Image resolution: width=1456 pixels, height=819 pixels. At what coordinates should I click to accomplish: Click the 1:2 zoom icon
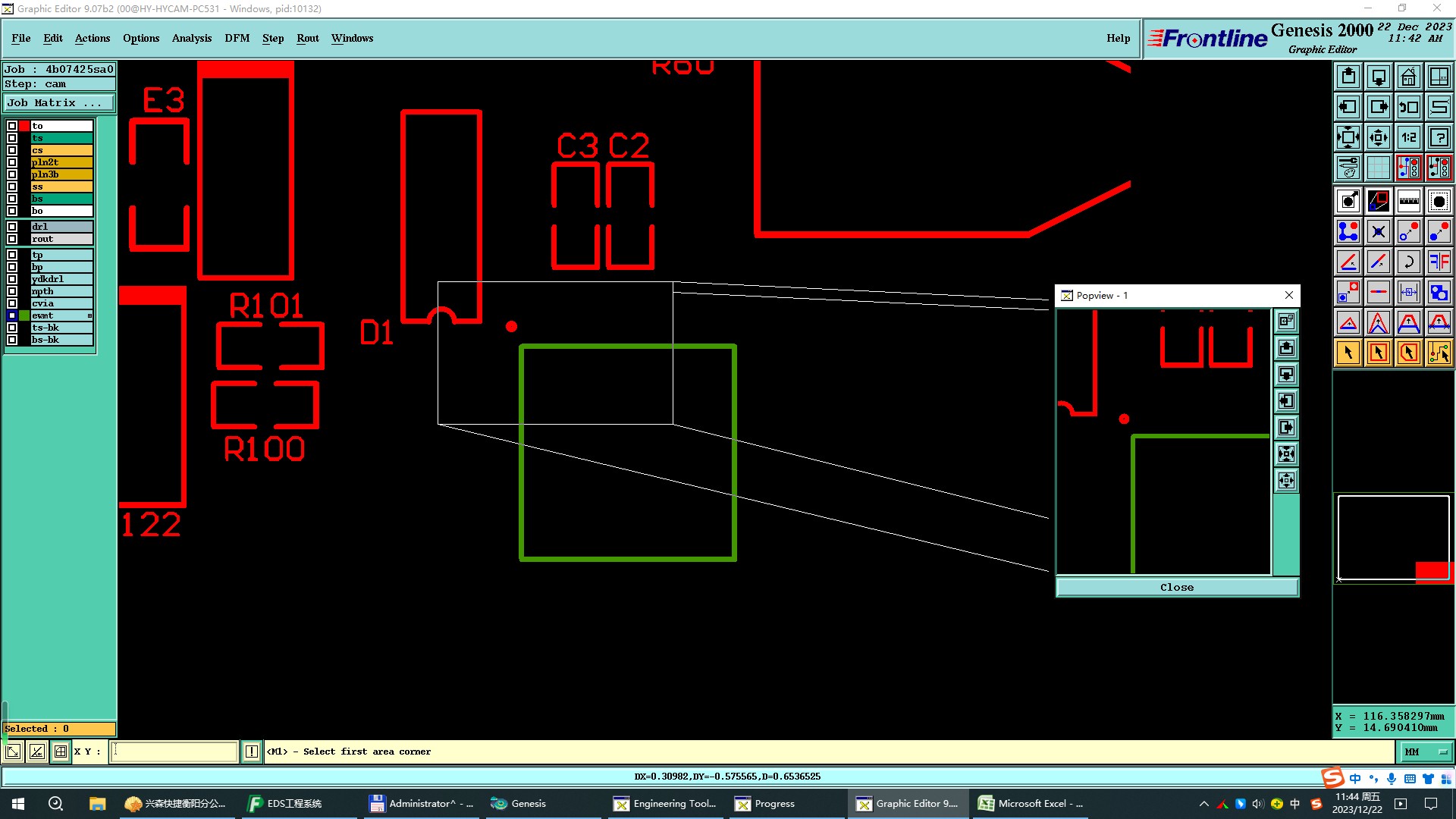tap(1408, 137)
